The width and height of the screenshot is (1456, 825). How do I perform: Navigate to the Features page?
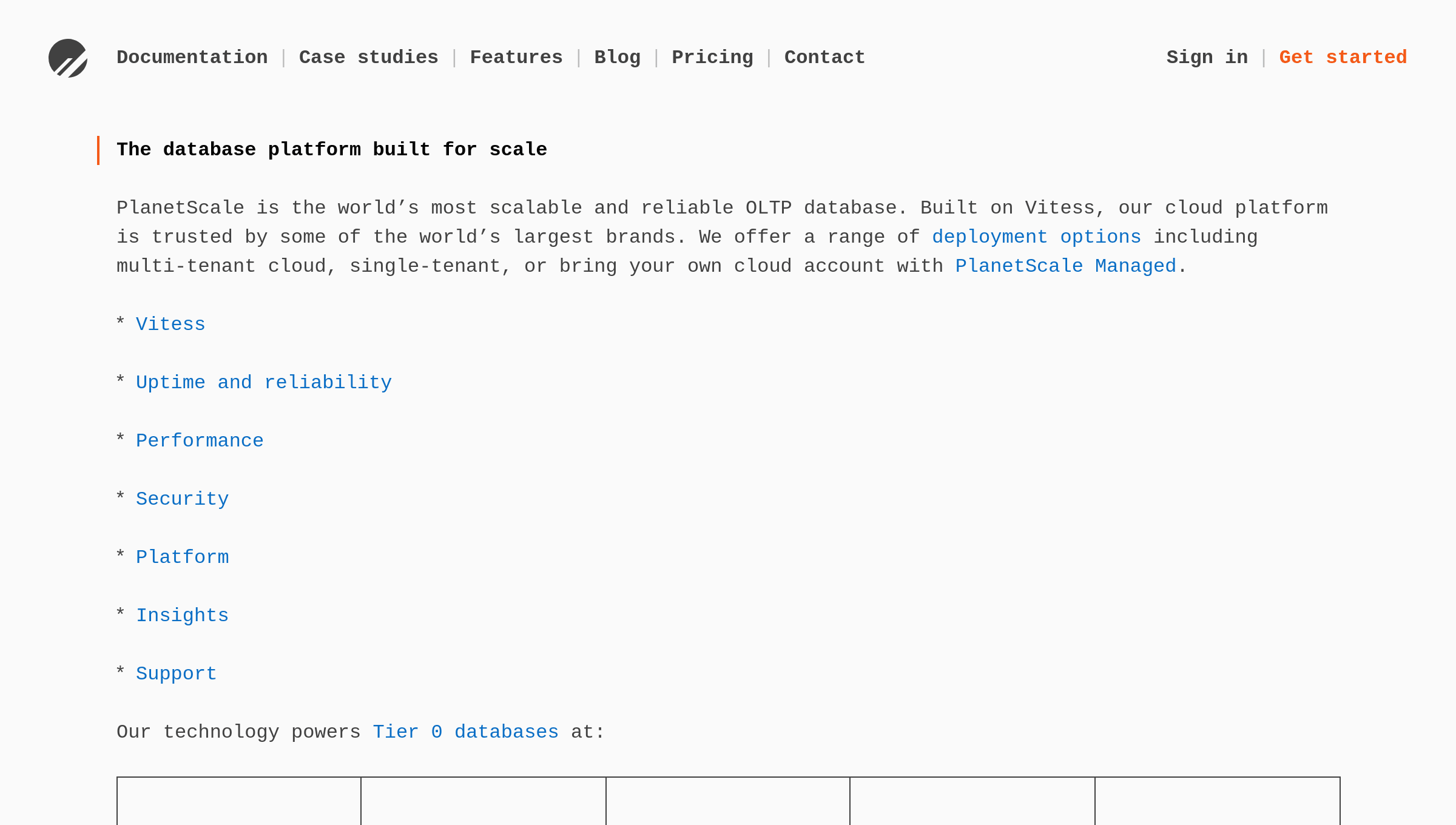point(516,57)
